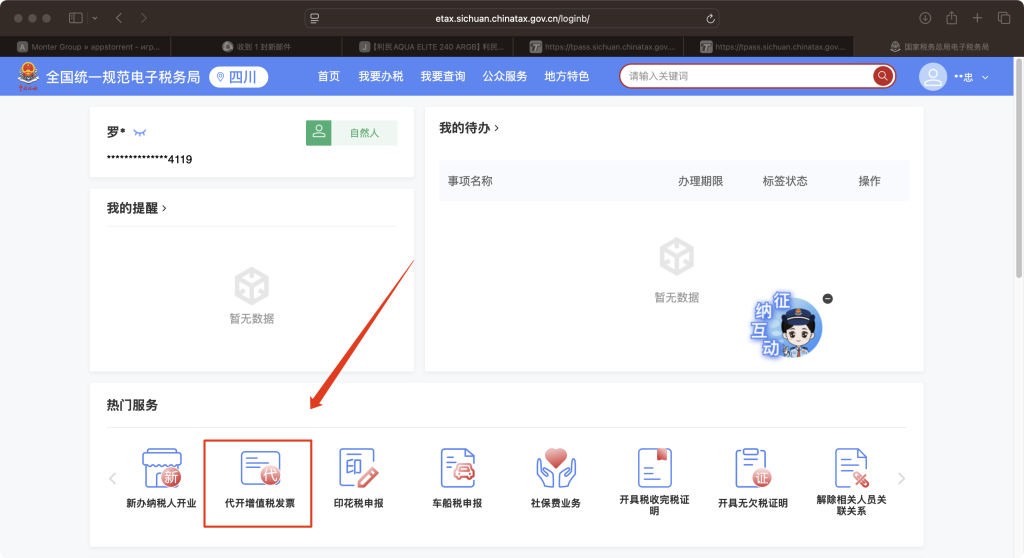1024x558 pixels.
Task: Click the keyword search input field
Action: coord(745,76)
